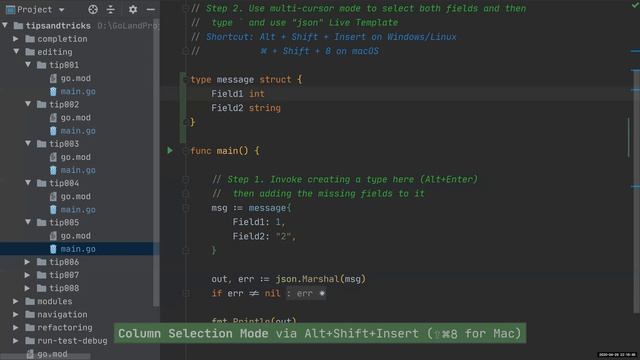Expand the modules folder
The height and width of the screenshot is (360, 640).
[16, 301]
